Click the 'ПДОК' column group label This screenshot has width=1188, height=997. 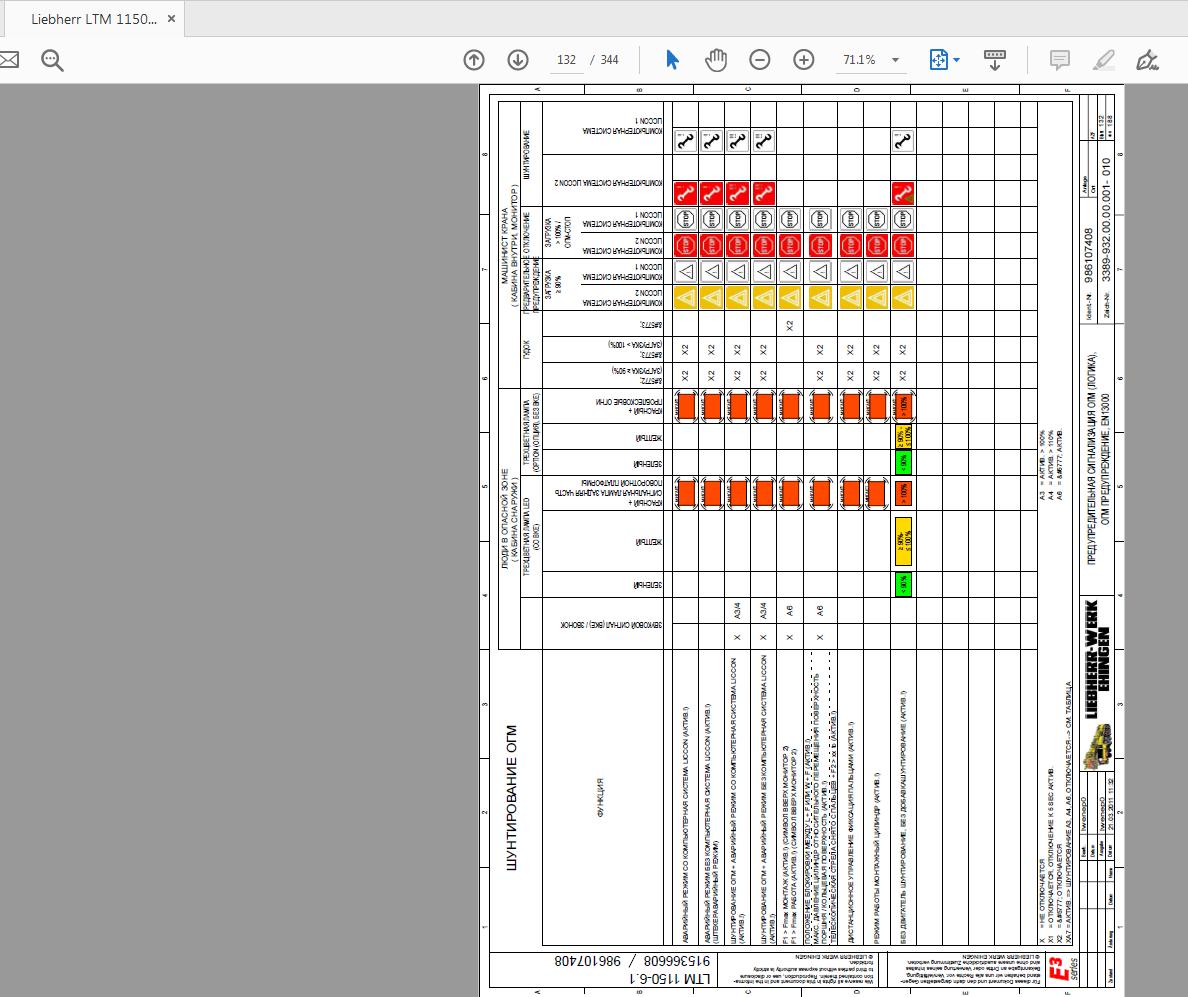pyautogui.click(x=527, y=349)
